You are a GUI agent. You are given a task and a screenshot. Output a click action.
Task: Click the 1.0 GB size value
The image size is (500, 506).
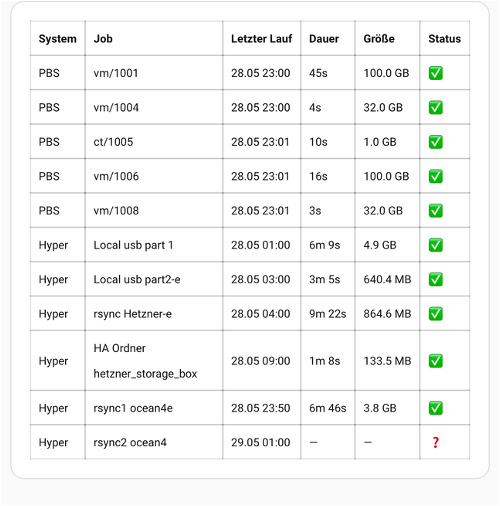(x=380, y=142)
